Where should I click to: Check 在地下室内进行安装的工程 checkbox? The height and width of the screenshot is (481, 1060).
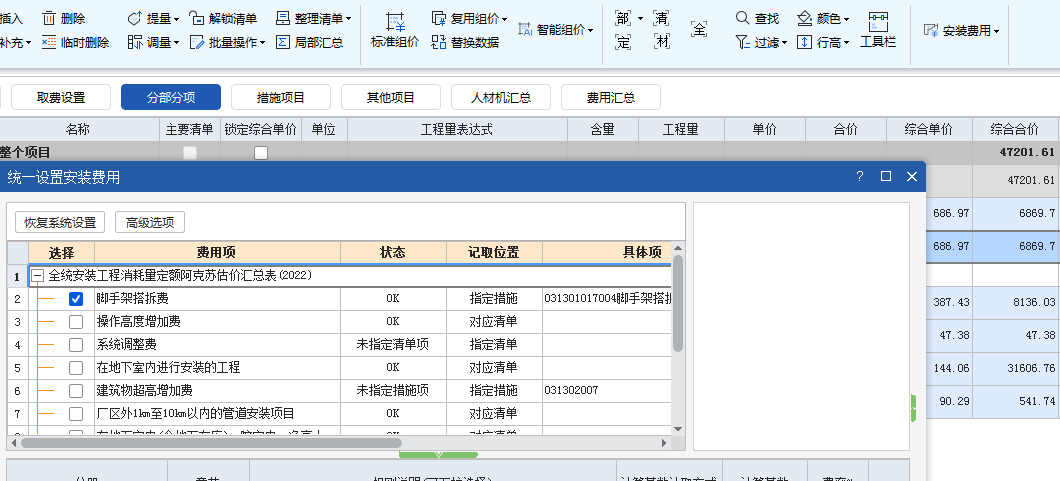tap(76, 368)
